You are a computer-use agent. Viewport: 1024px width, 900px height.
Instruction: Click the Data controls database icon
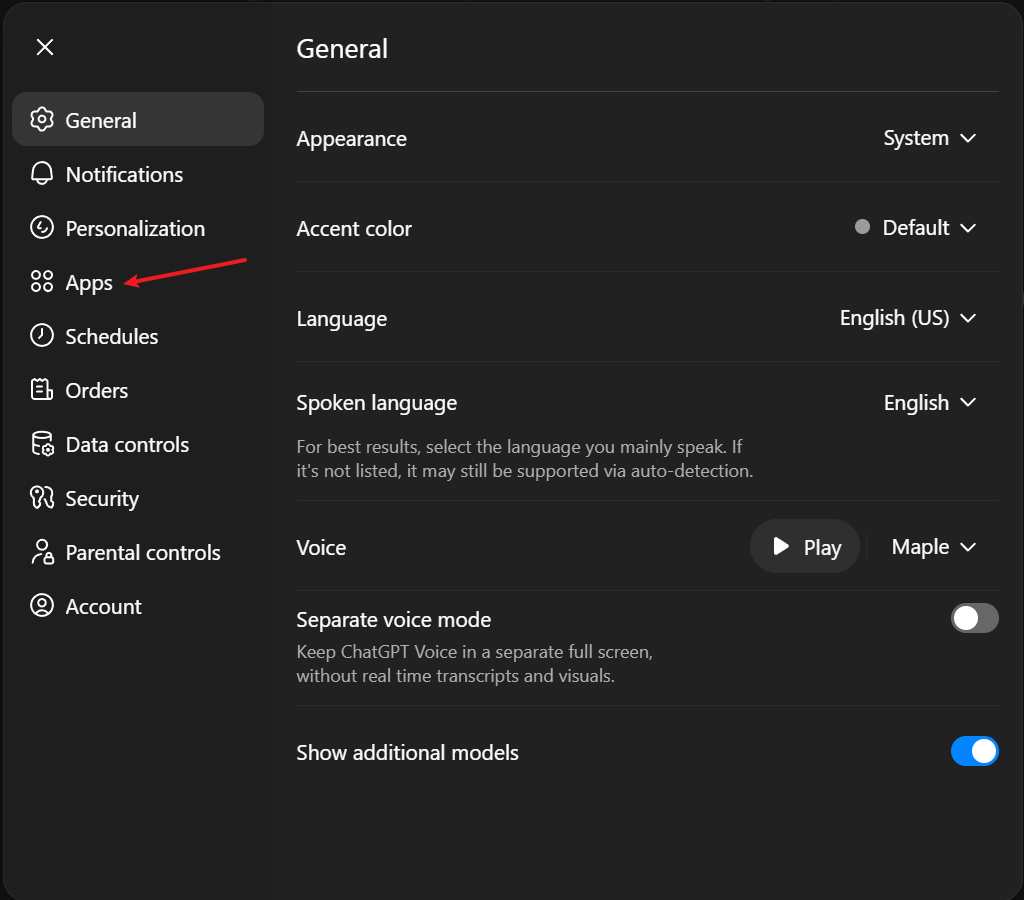(x=41, y=443)
